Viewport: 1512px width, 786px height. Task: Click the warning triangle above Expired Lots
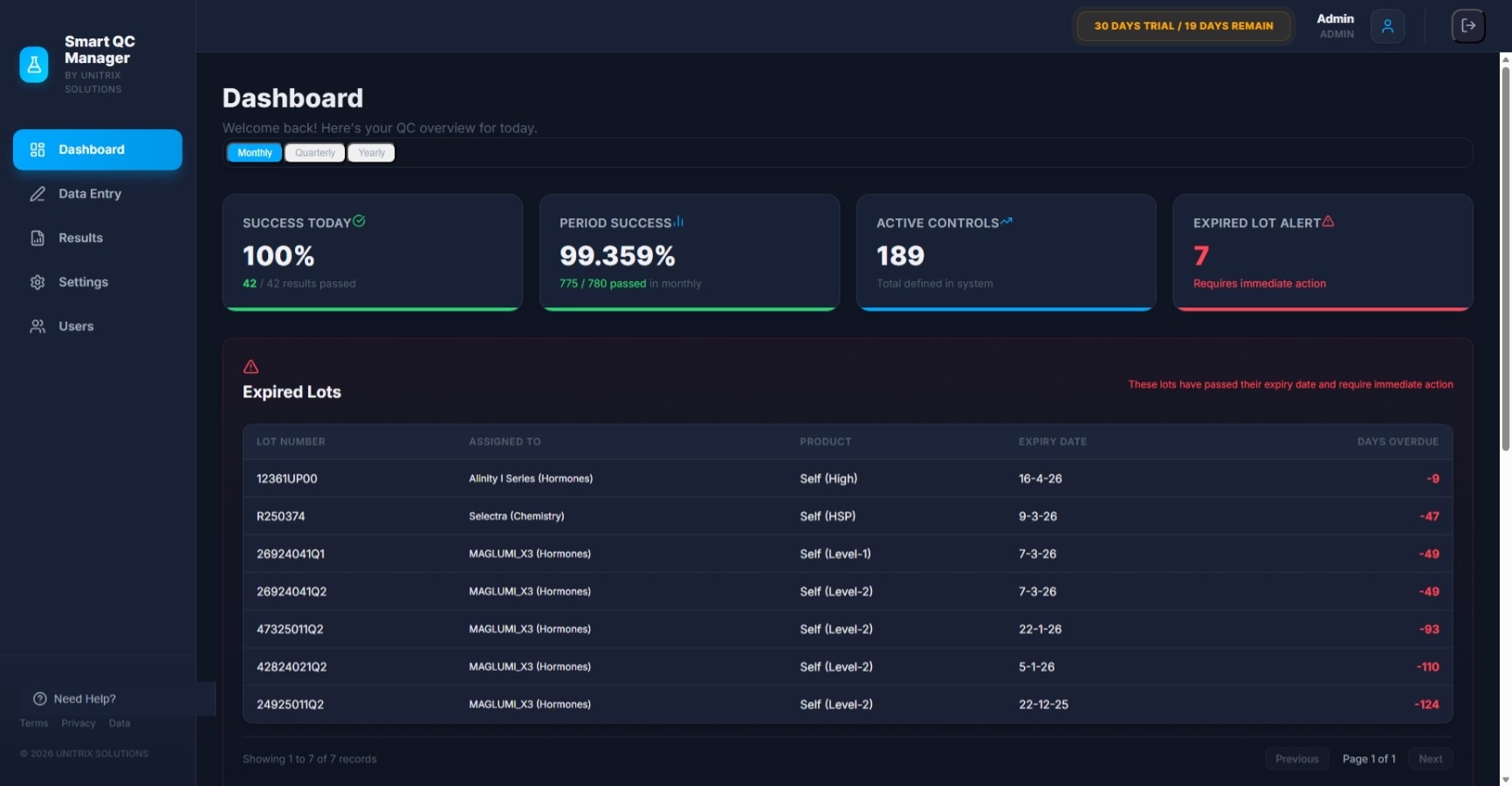251,367
